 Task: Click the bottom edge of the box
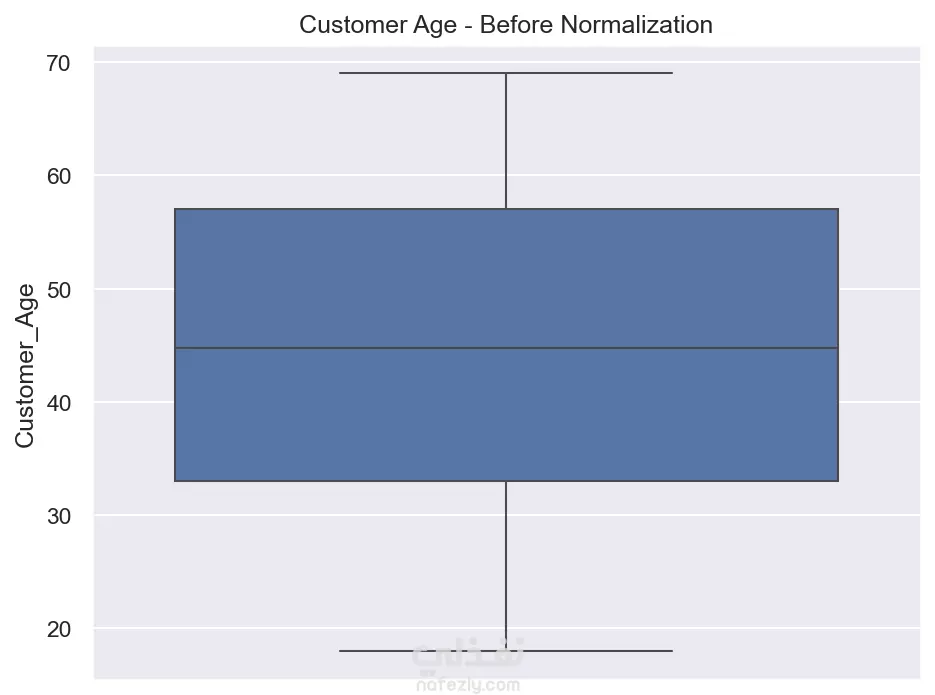(506, 481)
